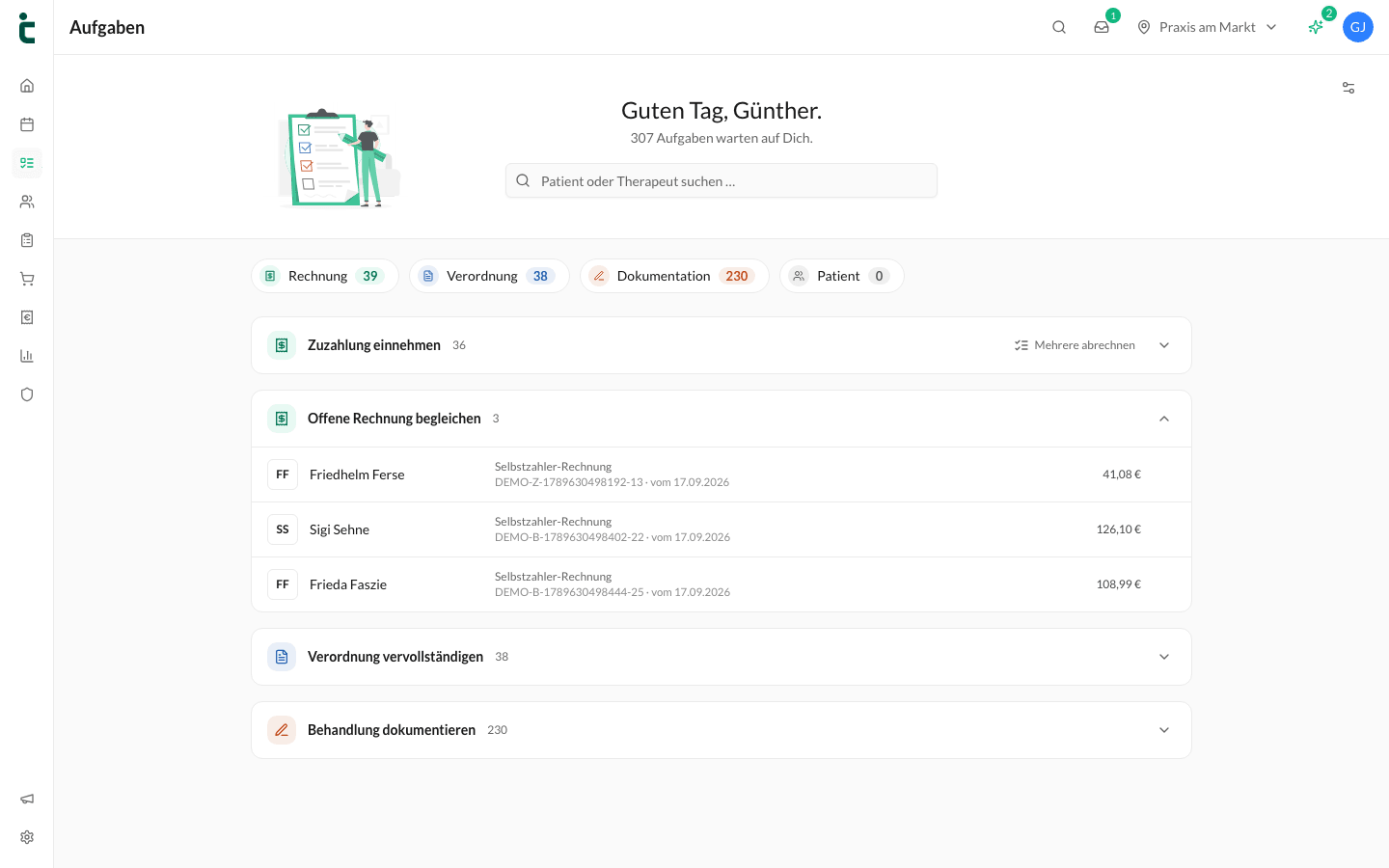Open Sigi Sehne invoice row
This screenshot has width=1389, height=868.
point(722,529)
